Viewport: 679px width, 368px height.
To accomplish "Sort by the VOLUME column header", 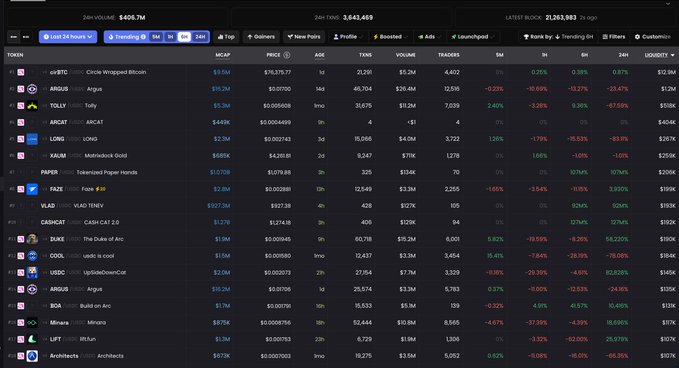I will pos(406,55).
